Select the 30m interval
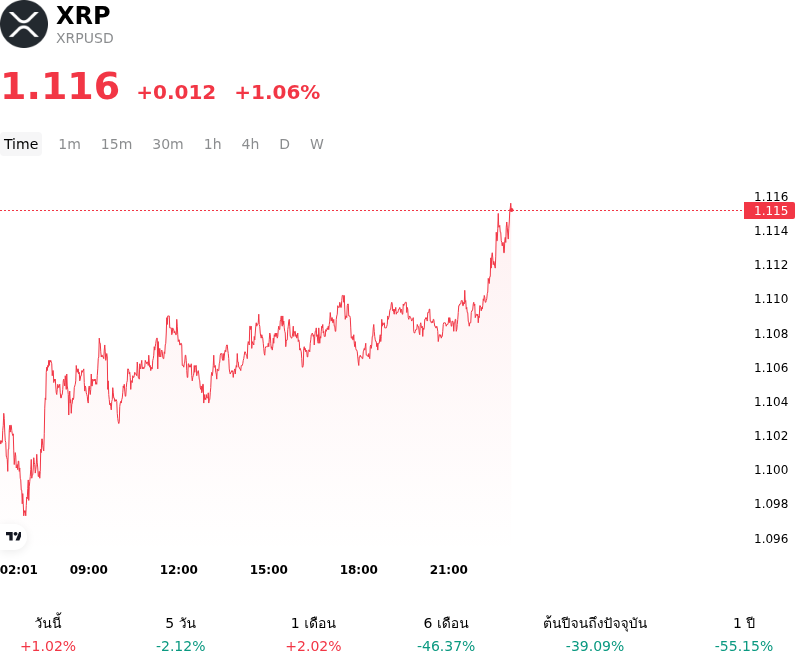800x666 pixels. point(168,144)
